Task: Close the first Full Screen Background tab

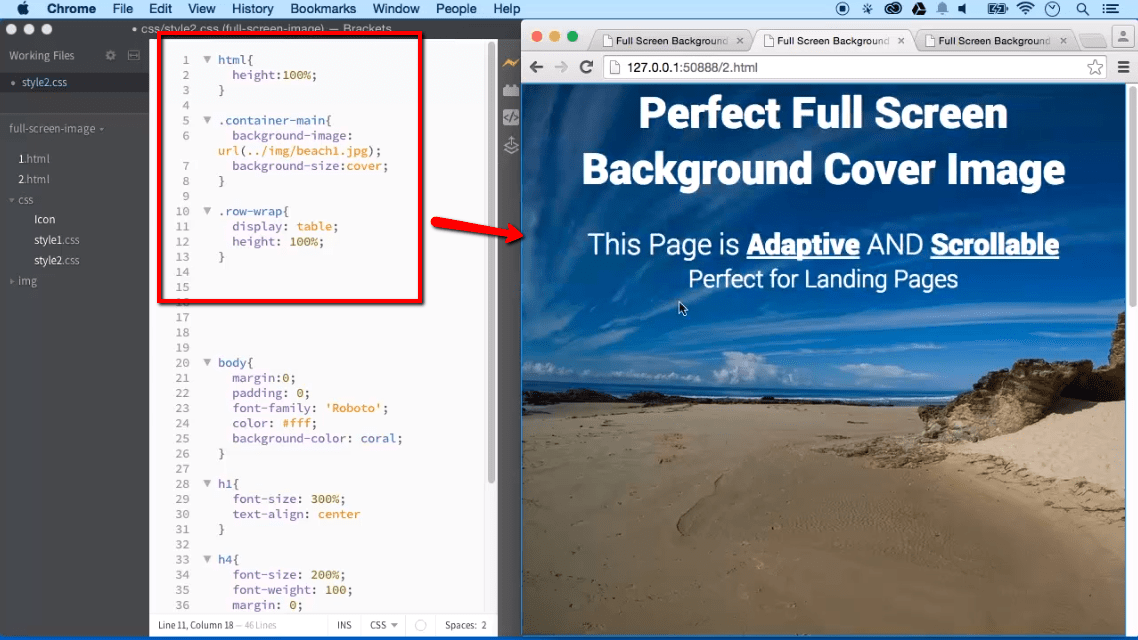Action: click(x=740, y=41)
